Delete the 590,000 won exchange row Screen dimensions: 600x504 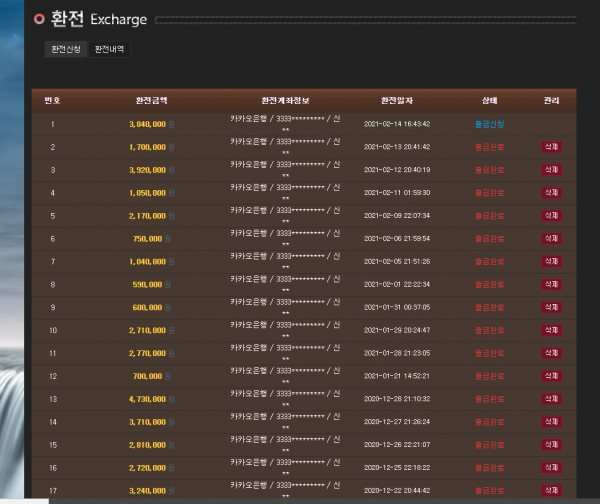[551, 285]
